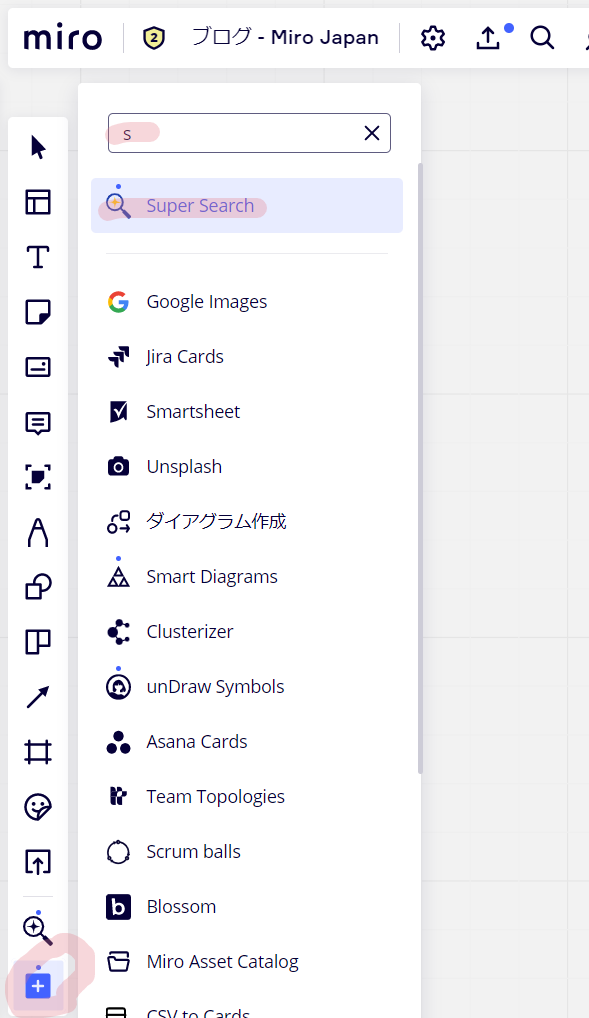Select the cursor arrow tool
Image resolution: width=589 pixels, height=1018 pixels.
click(x=38, y=147)
